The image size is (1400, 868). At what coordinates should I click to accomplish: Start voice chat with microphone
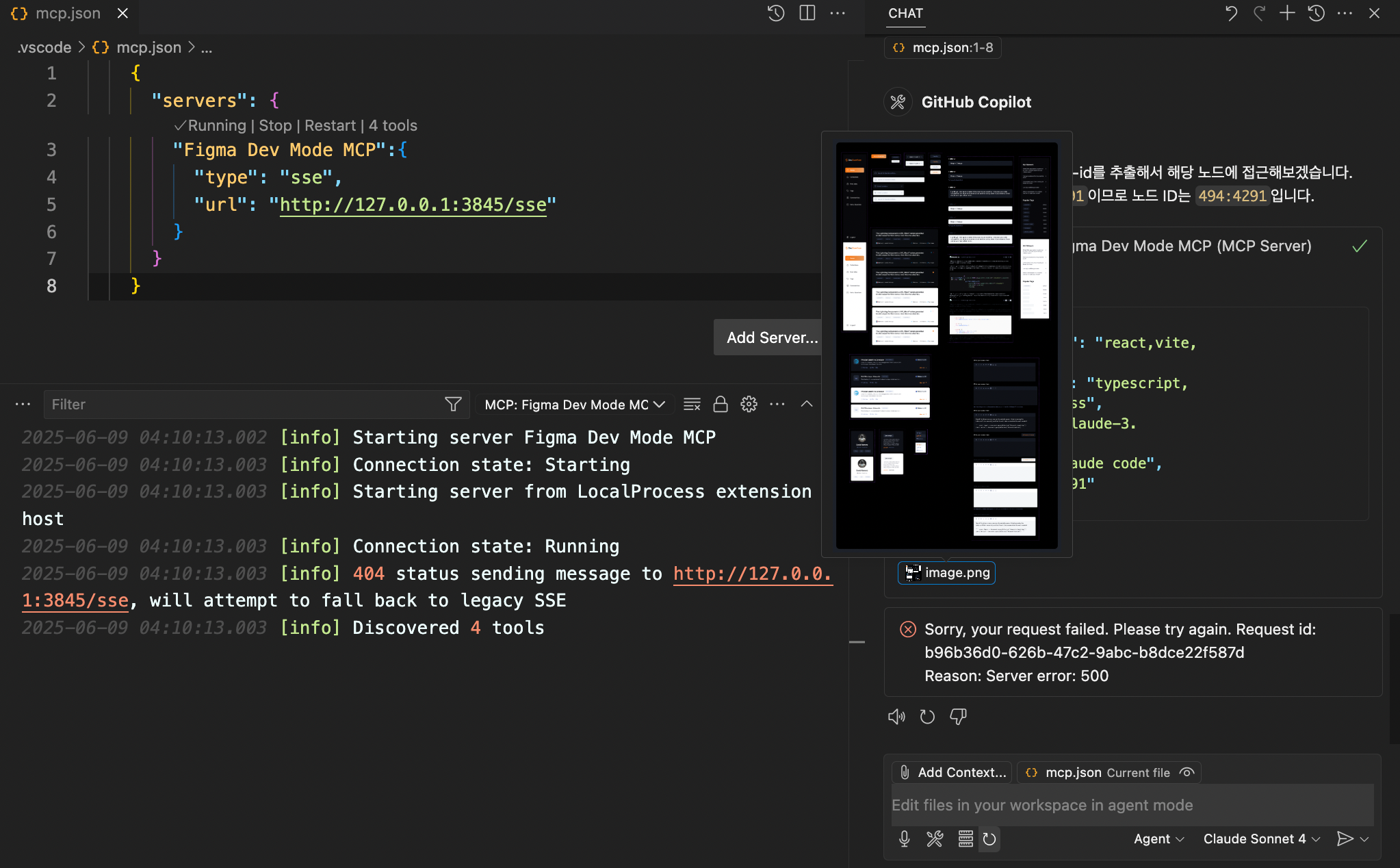click(905, 839)
